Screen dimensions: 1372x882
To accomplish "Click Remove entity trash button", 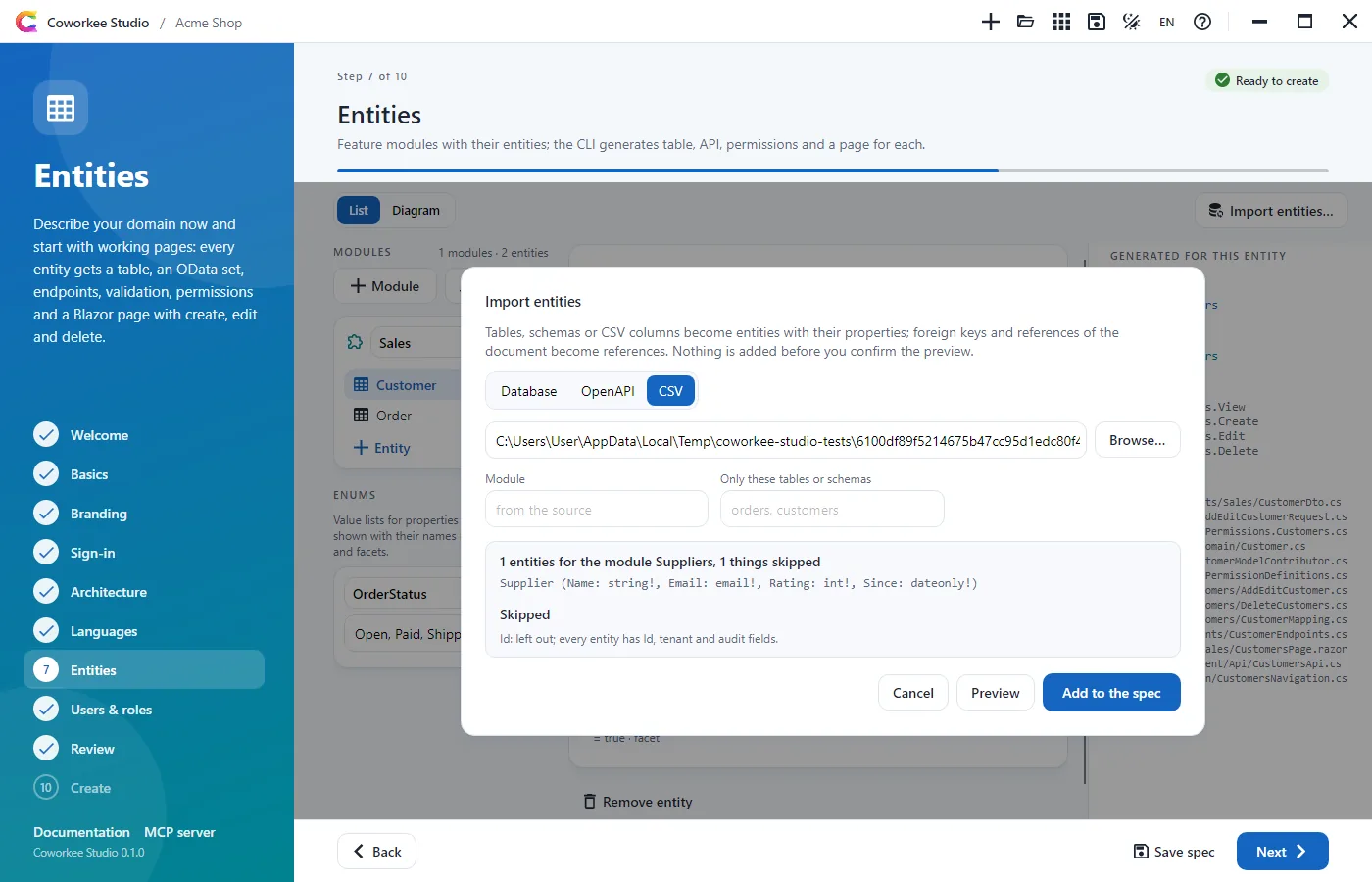I will [x=638, y=802].
